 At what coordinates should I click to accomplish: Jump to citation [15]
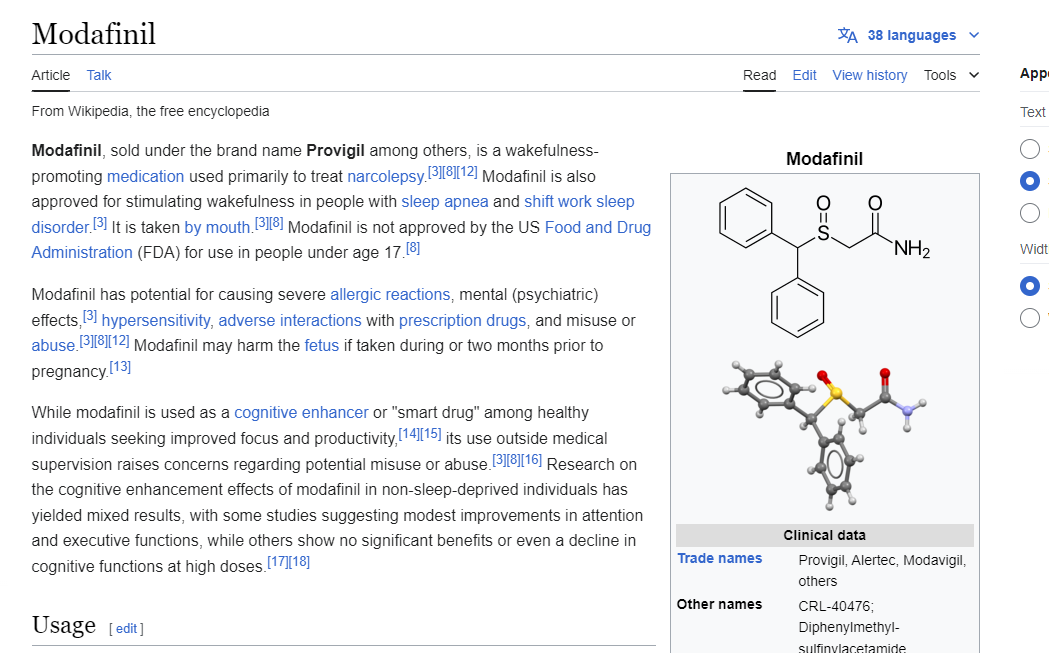tap(431, 434)
